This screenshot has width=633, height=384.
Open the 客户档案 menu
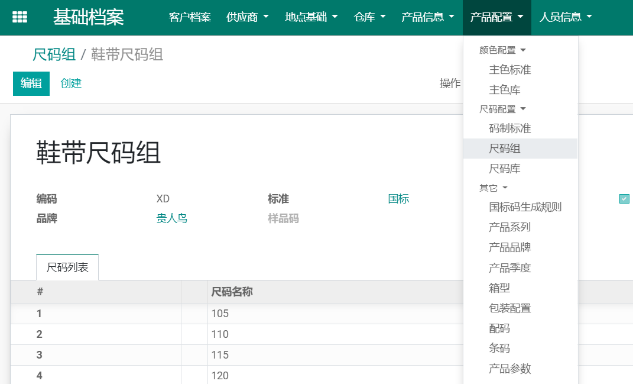(x=190, y=17)
